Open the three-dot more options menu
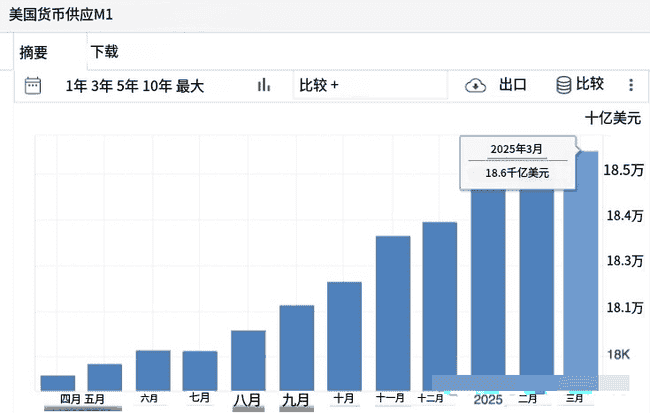 631,85
